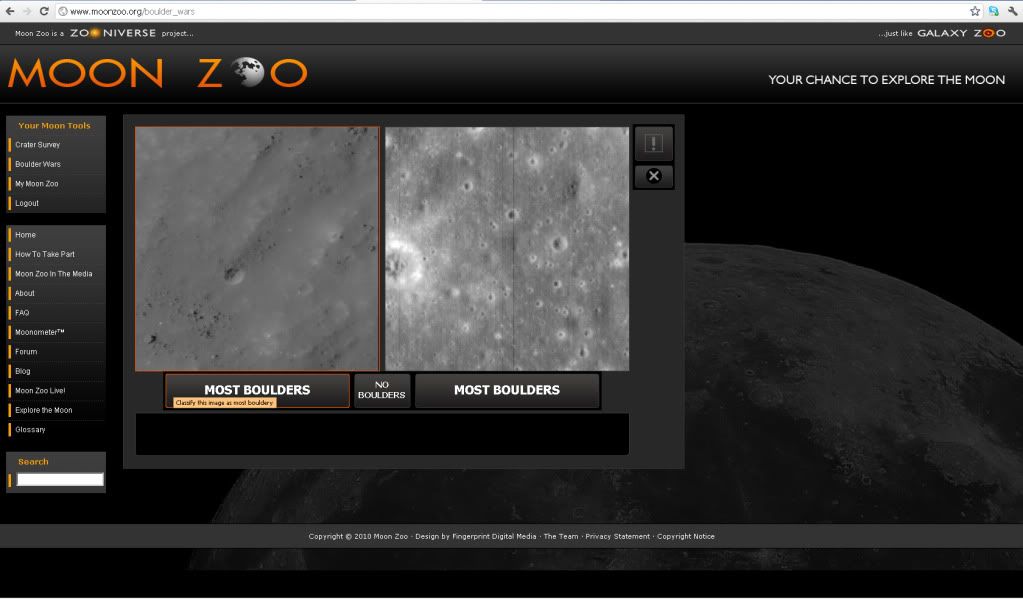Screen dimensions: 1023x599
Task: Click the browser back arrow
Action: (x=10, y=11)
